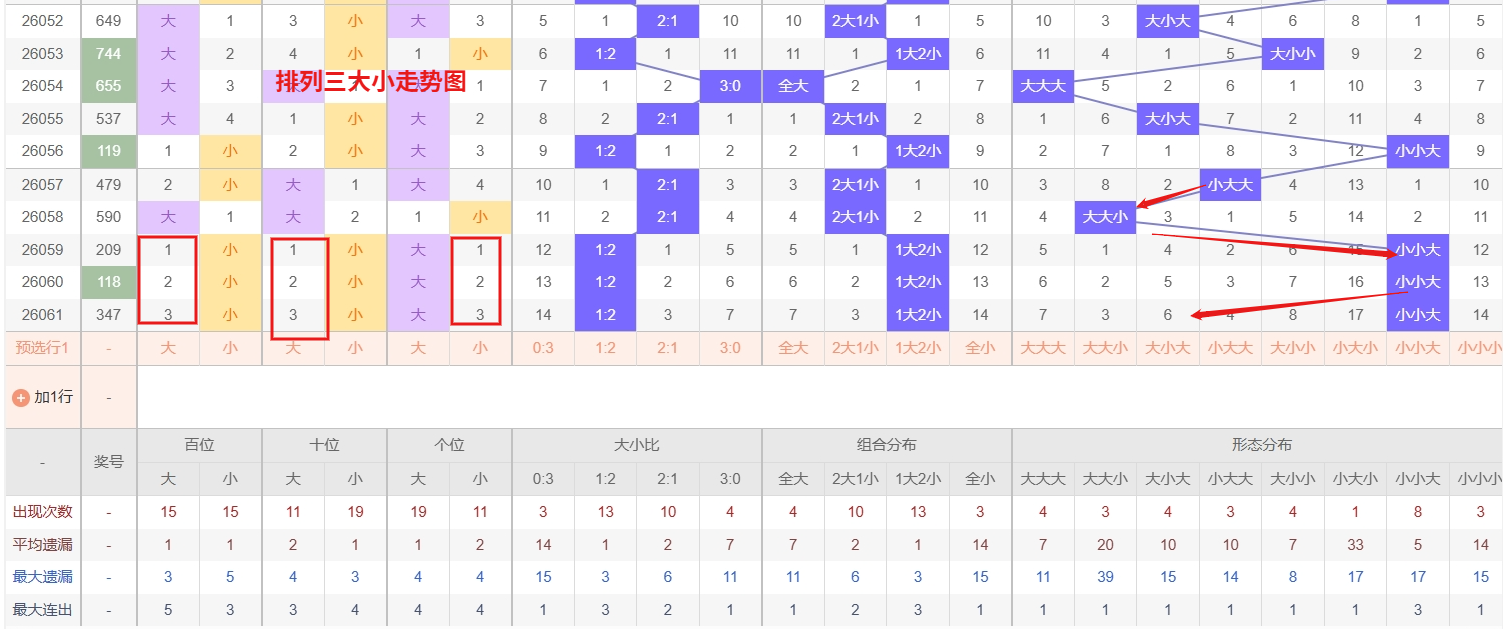
Task: Click the 大小比 column group header
Action: click(636, 444)
